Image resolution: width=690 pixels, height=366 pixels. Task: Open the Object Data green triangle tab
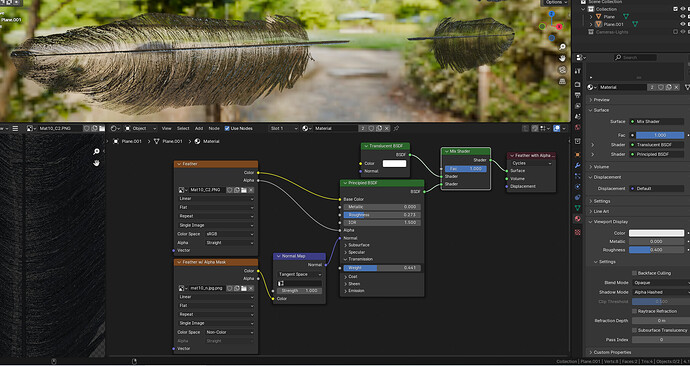578,208
